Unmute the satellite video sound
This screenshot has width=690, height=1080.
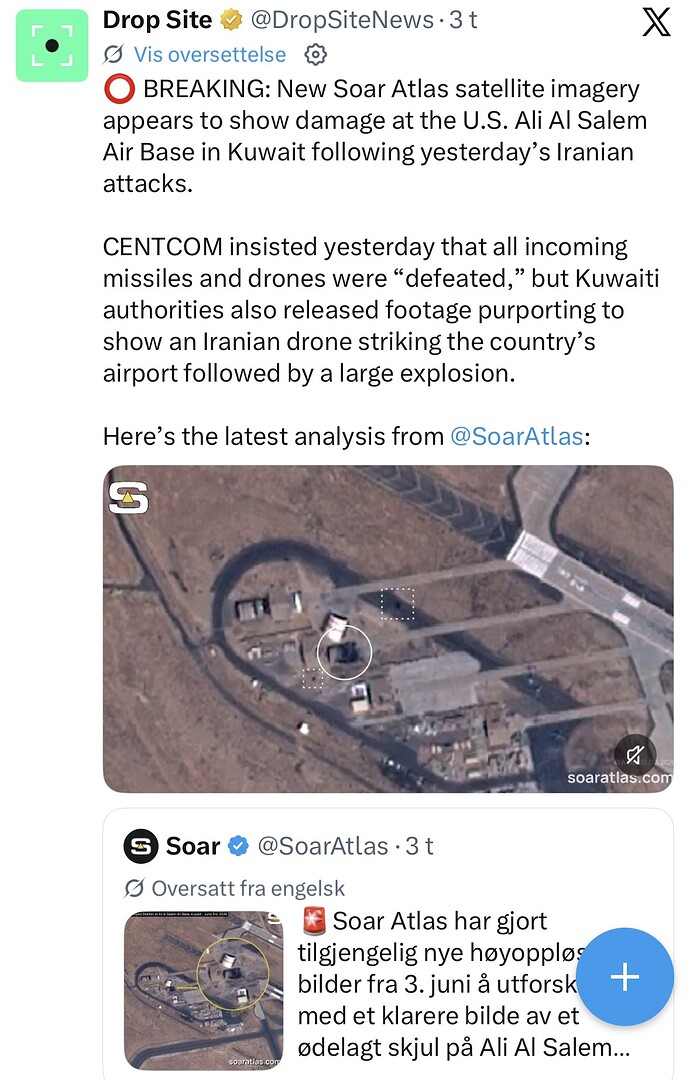[x=635, y=754]
